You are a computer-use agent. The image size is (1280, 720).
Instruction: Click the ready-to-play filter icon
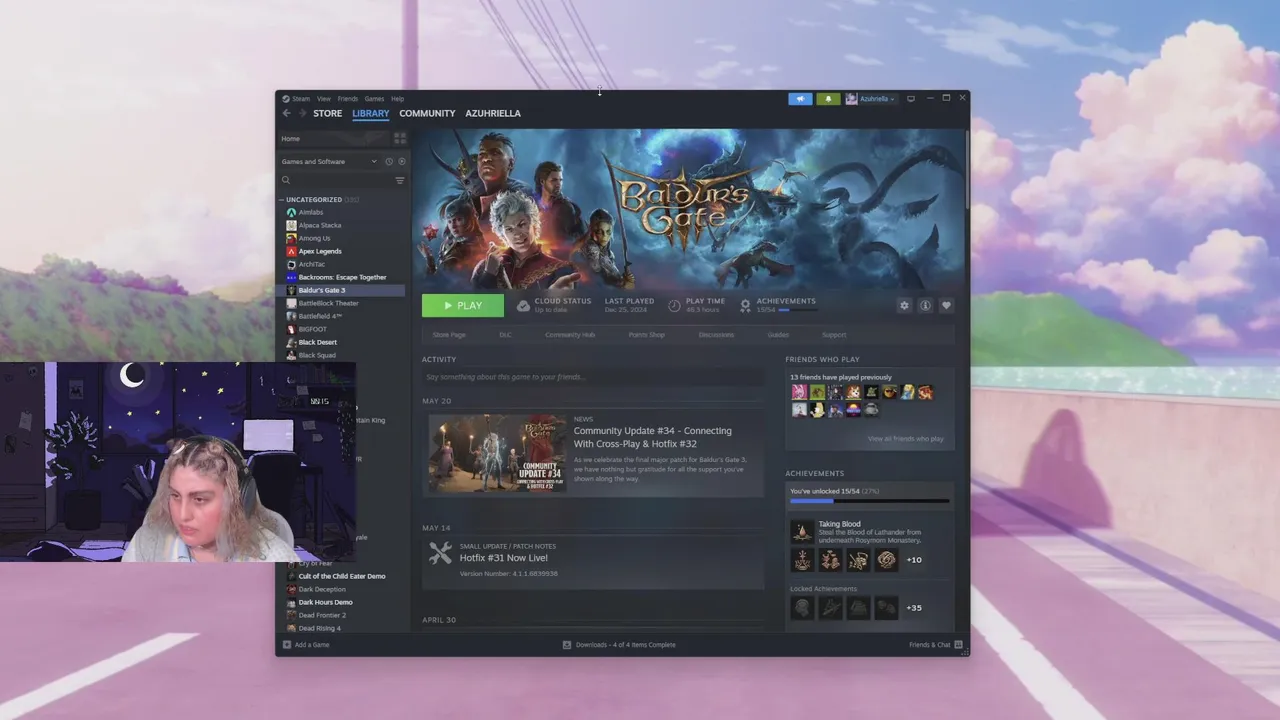pyautogui.click(x=402, y=161)
